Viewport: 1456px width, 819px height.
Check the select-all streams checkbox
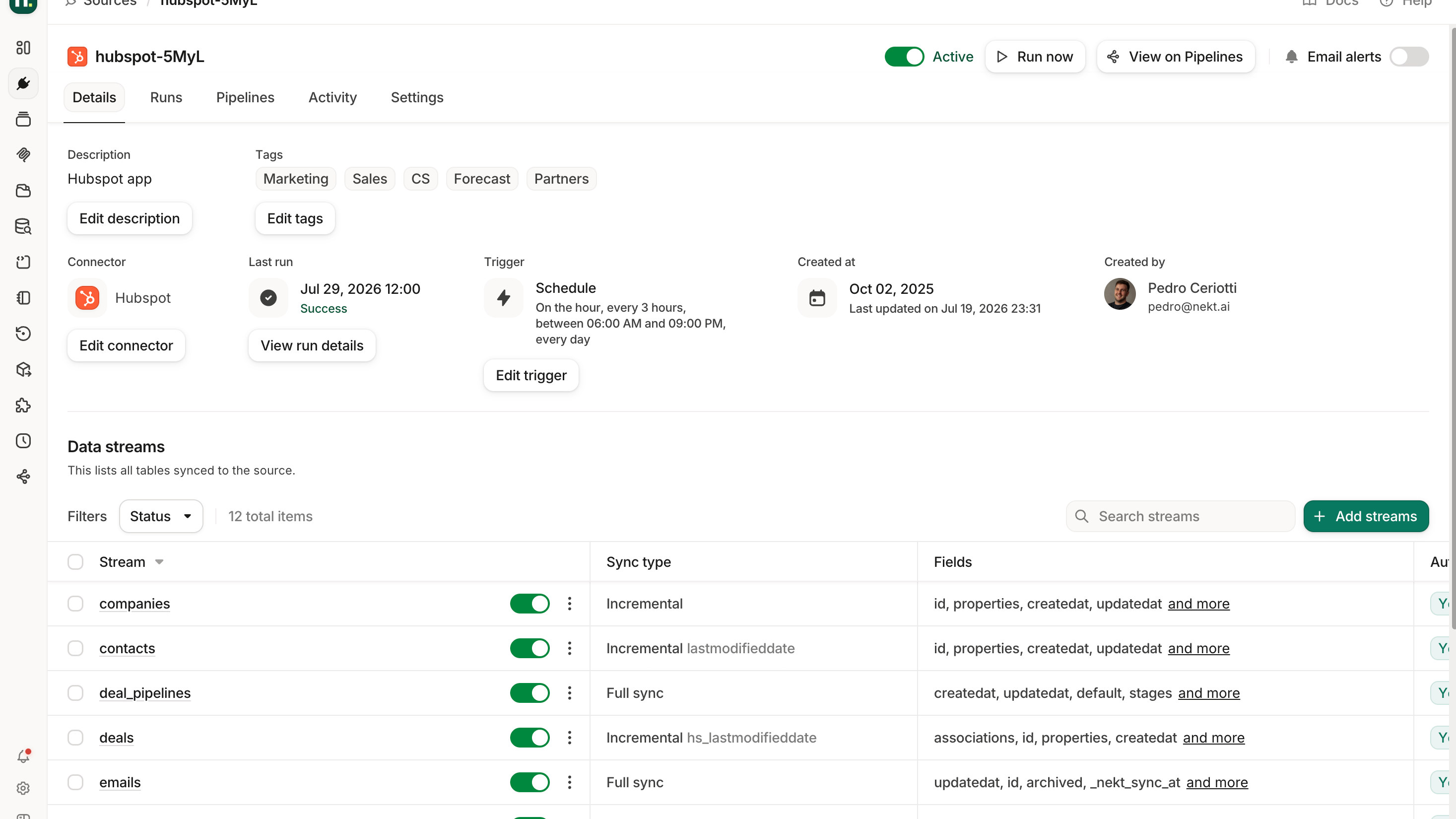coord(75,562)
